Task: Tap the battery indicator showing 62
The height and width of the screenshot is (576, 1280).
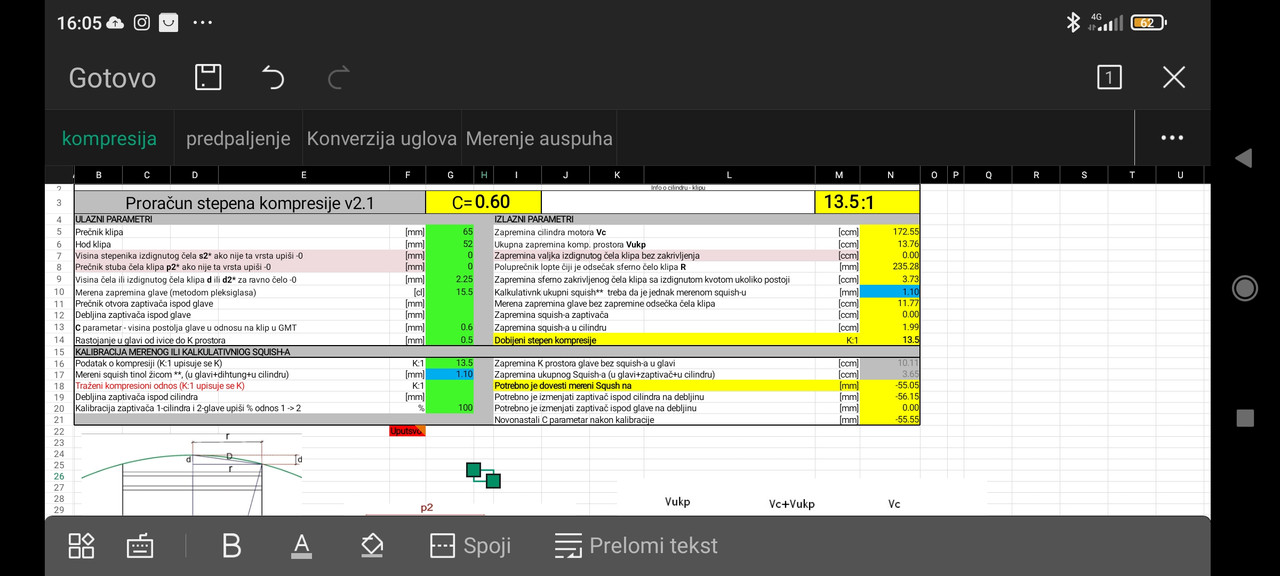Action: pos(1148,22)
